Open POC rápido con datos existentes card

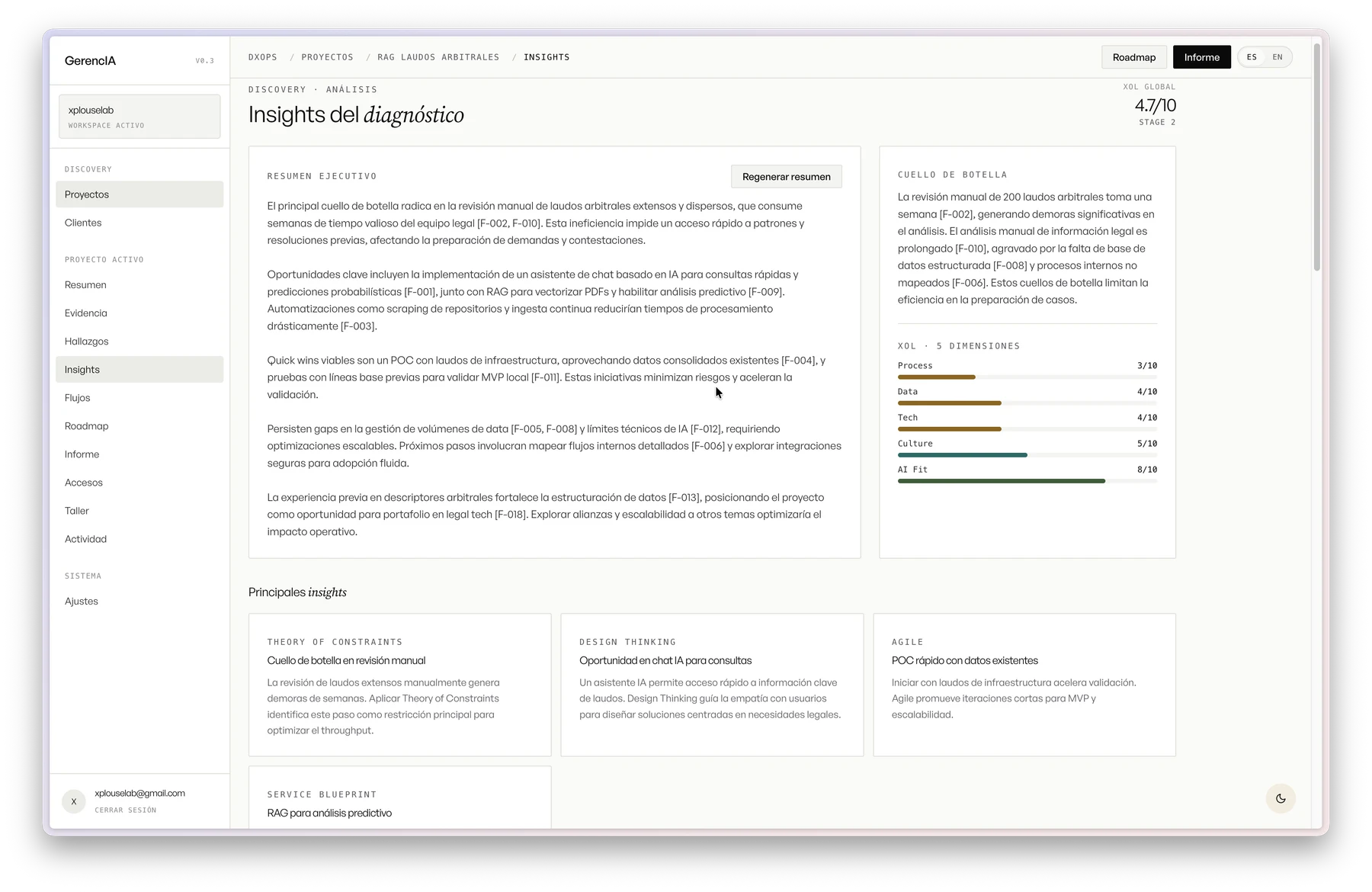pos(1024,685)
